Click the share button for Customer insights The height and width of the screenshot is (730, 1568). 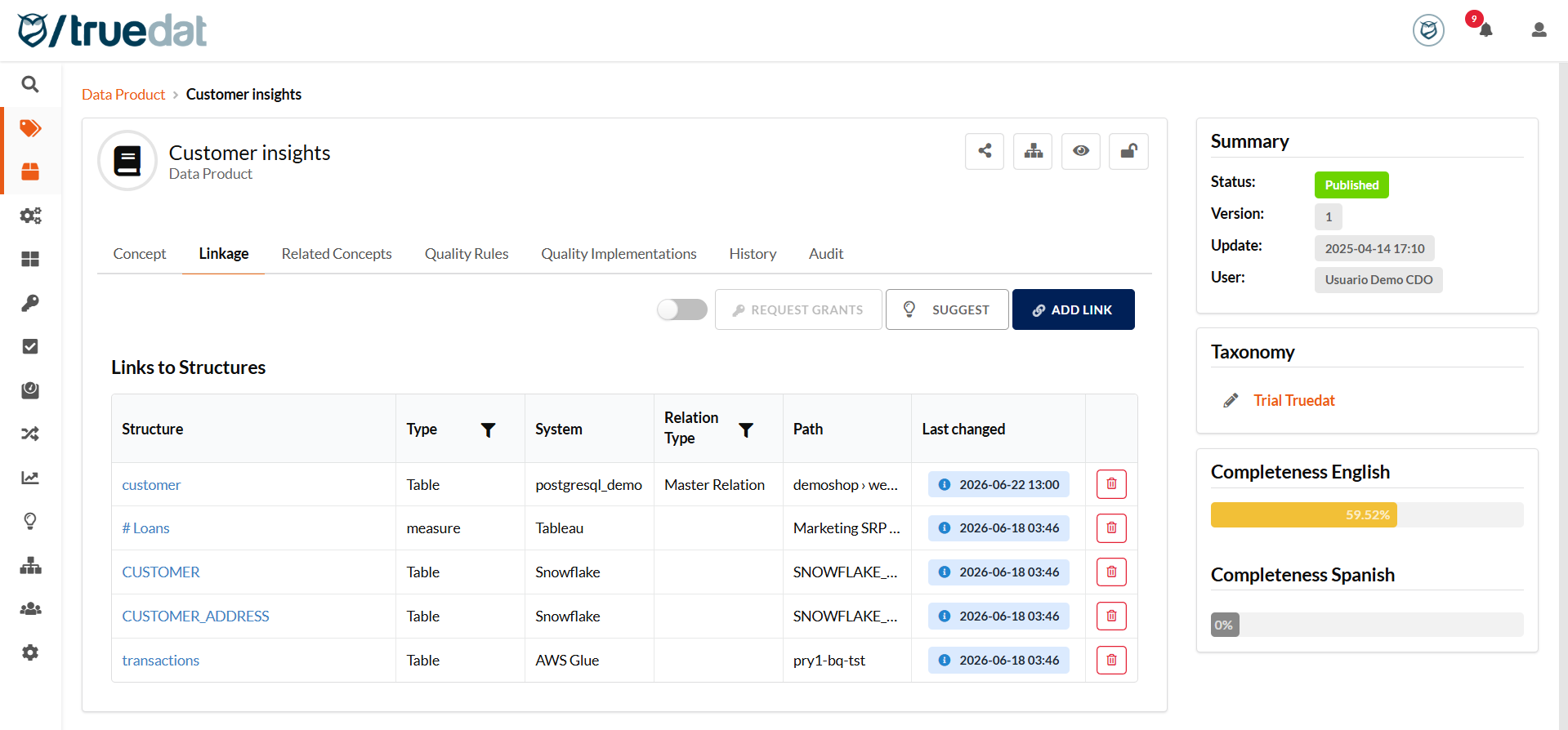pos(985,151)
